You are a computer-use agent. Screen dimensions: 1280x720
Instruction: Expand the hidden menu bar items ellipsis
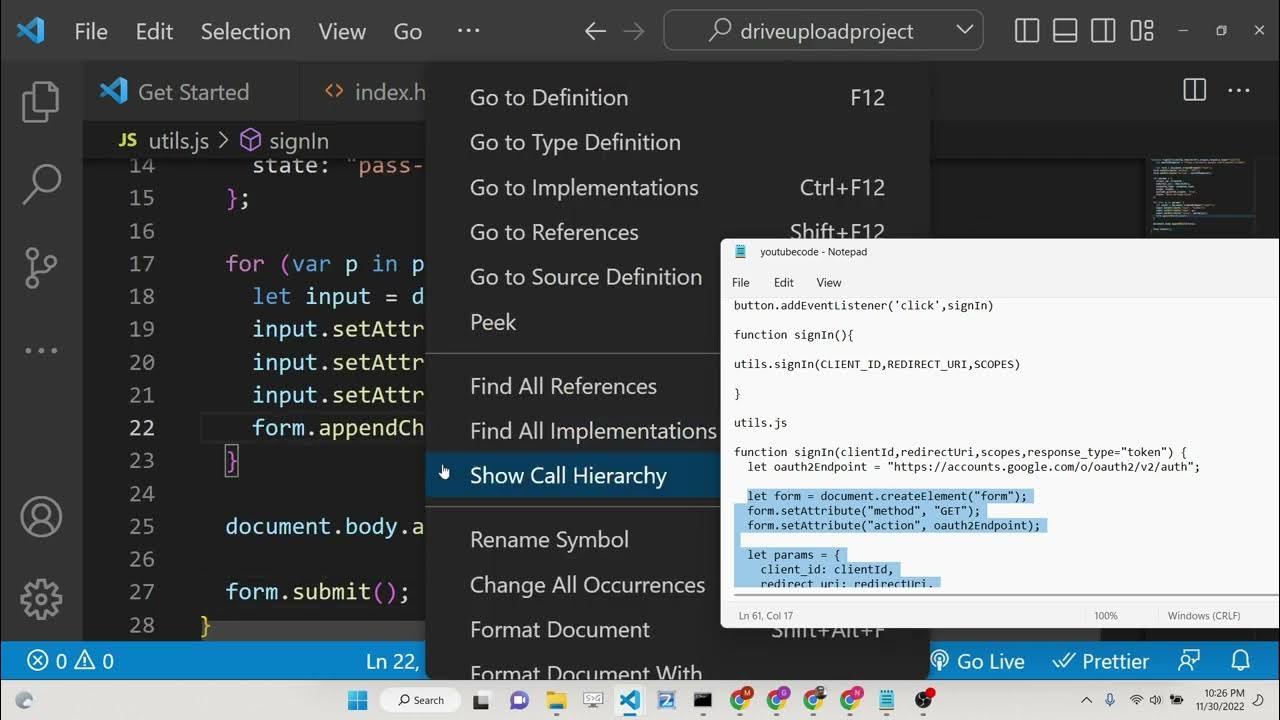coord(468,31)
